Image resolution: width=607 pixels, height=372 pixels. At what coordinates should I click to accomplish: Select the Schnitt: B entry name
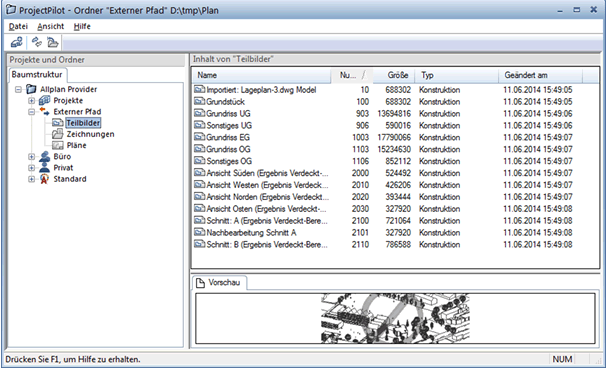tap(267, 245)
